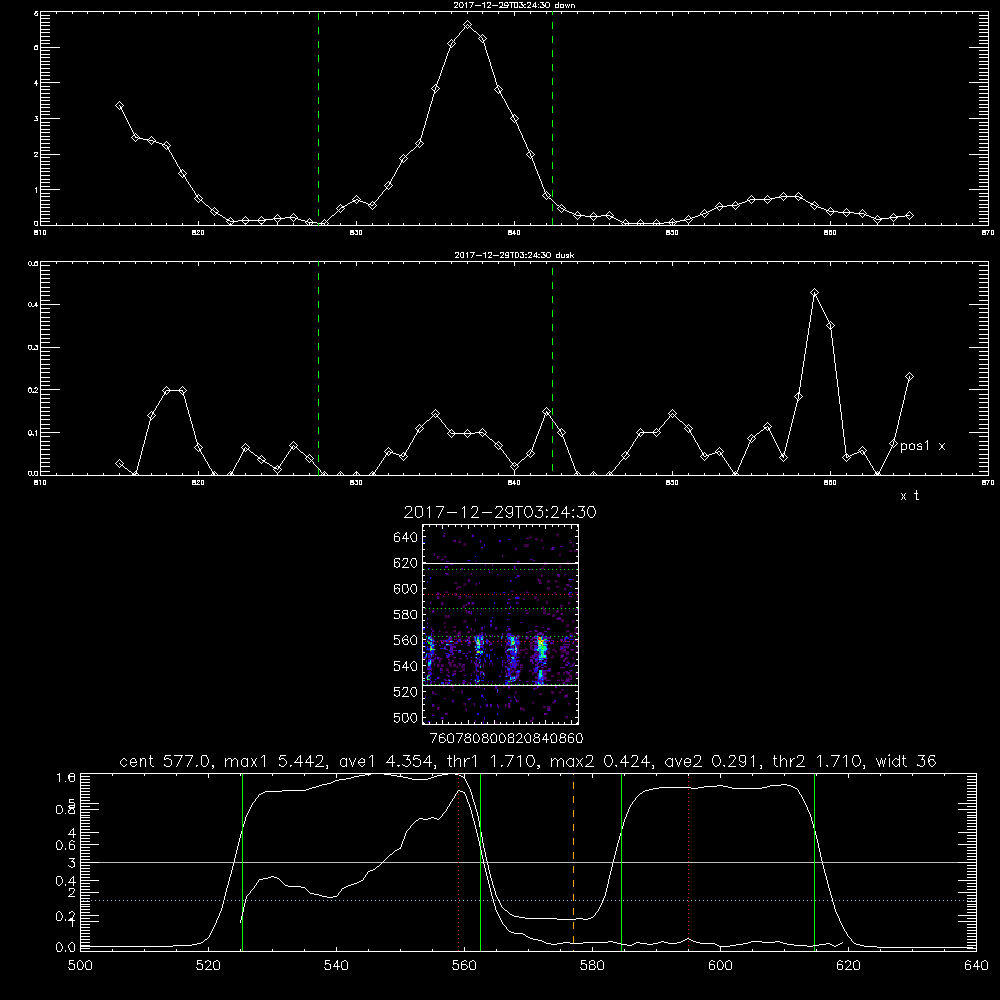Click the 'x t' label below dusk plot
Viewport: 1000px width, 1000px height.
click(x=909, y=496)
